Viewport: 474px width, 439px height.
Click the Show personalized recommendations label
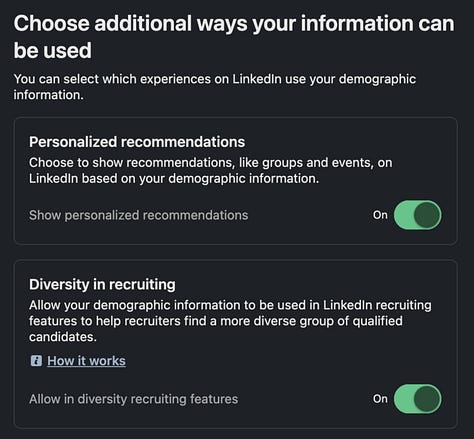(138, 215)
